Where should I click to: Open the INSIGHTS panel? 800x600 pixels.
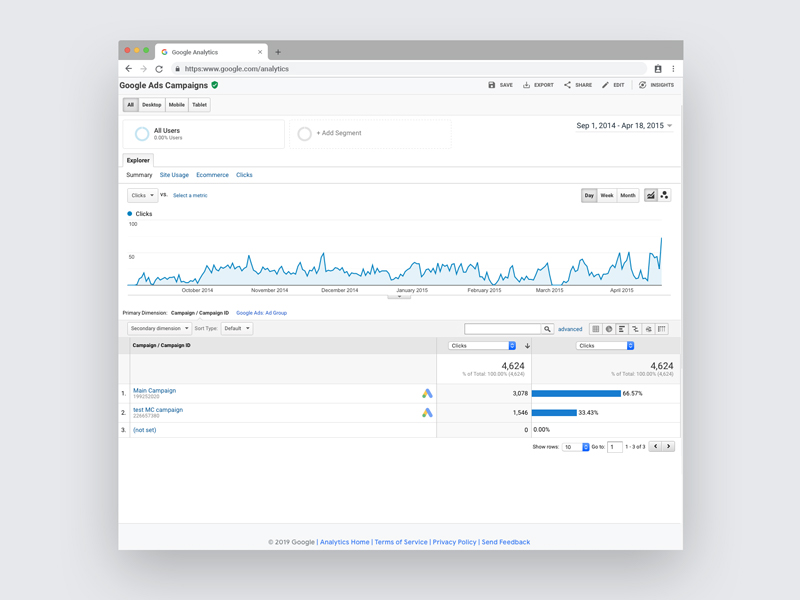(656, 85)
